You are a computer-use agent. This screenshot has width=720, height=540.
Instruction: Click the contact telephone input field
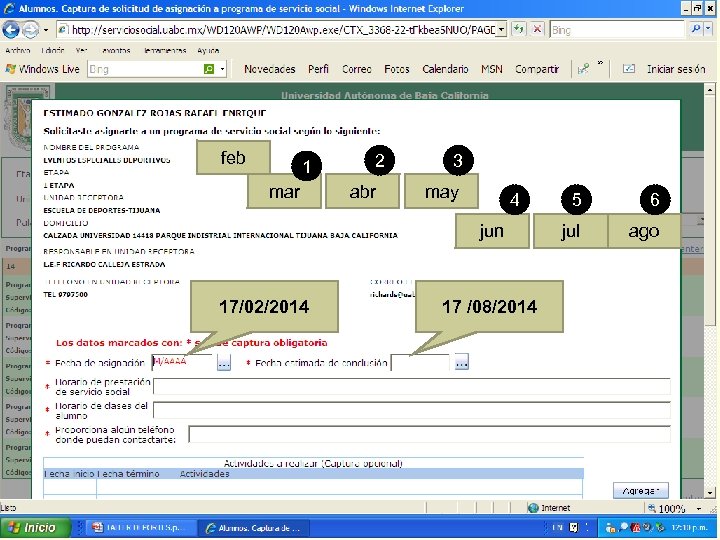click(429, 434)
